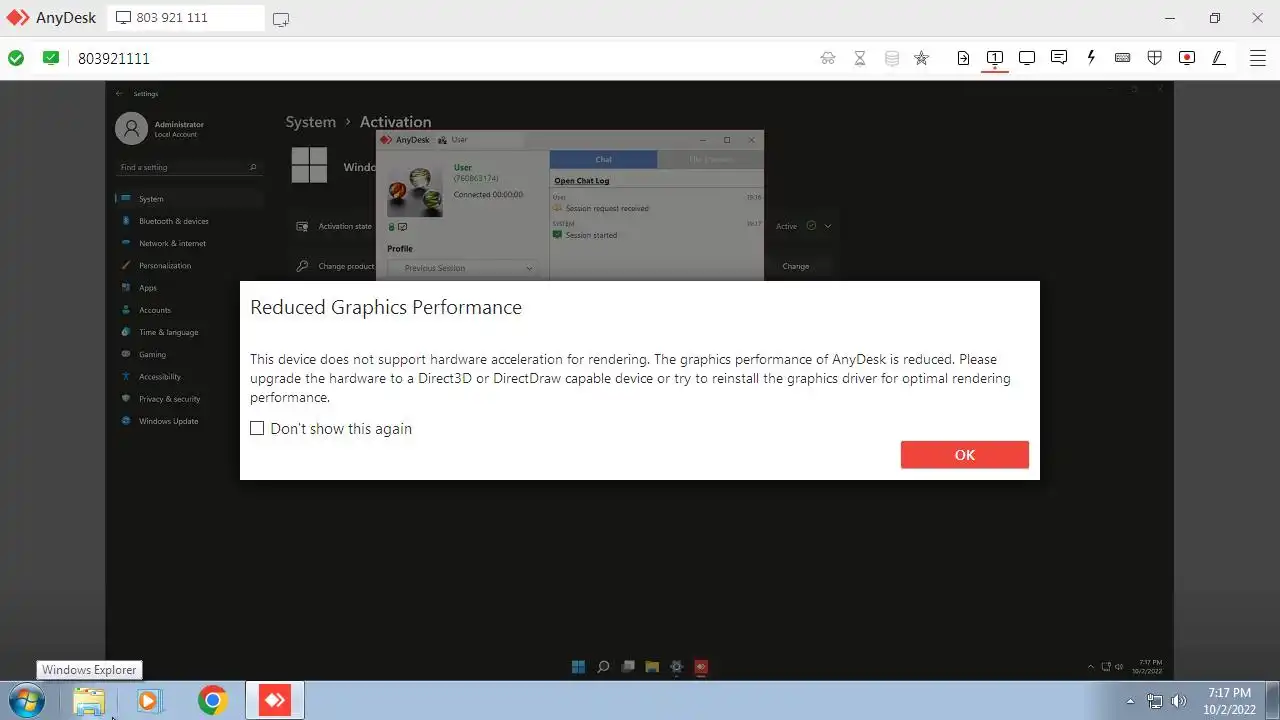Click remote taskbar Task View icon
This screenshot has height=720, width=1280.
628,667
